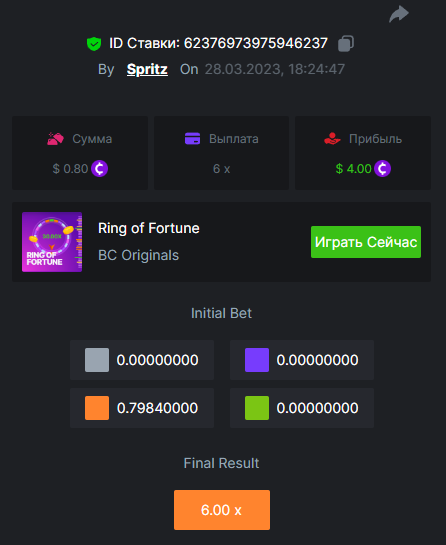Copy the bet ID with copy icon
Screen dimensions: 446x545
(x=346, y=43)
